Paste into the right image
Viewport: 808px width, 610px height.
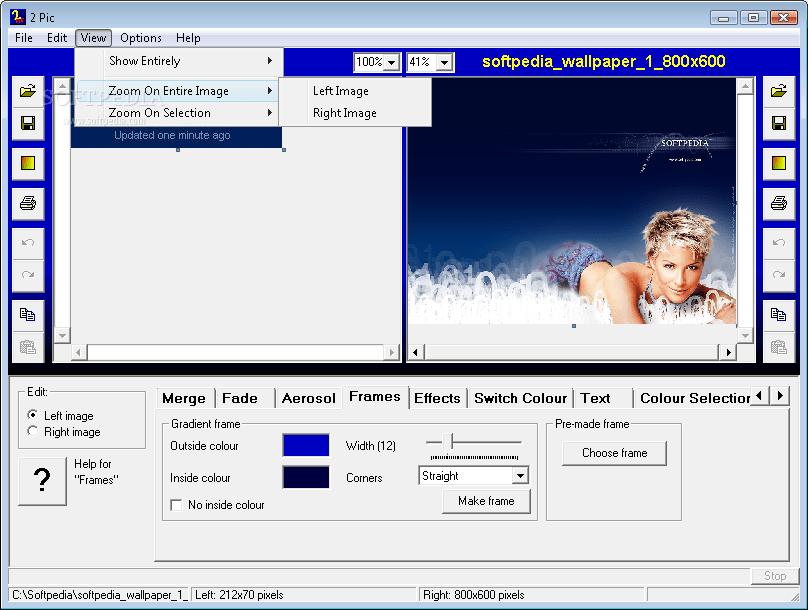(779, 347)
